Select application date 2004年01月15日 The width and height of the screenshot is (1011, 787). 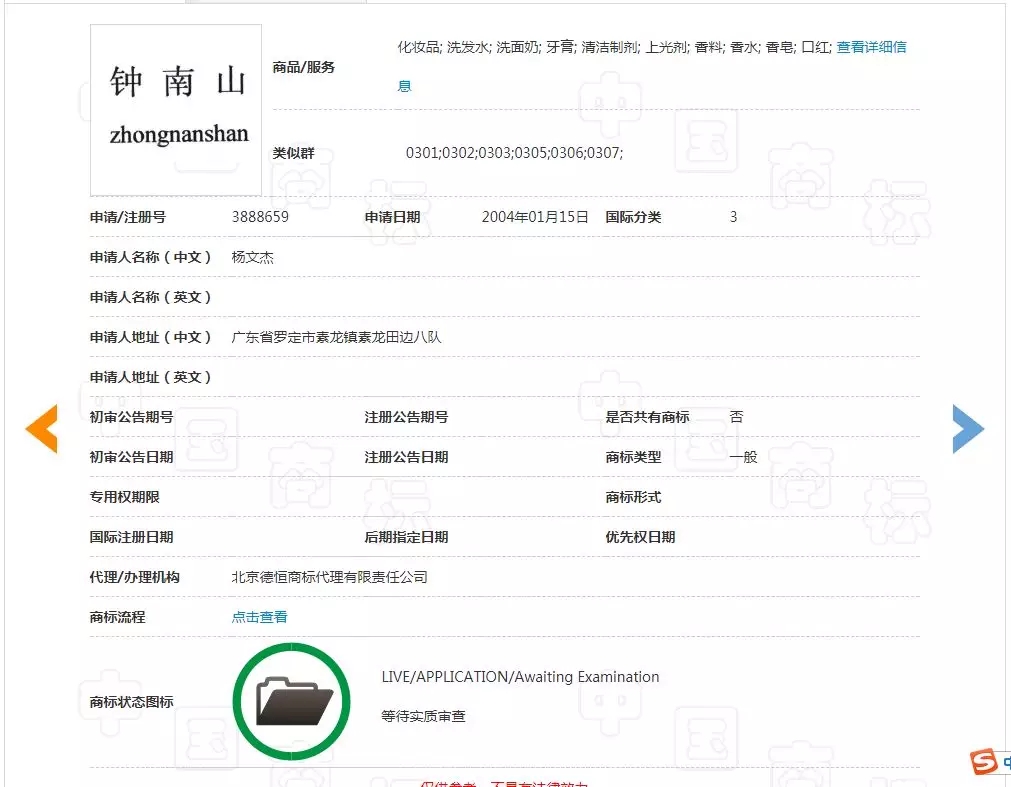(535, 217)
